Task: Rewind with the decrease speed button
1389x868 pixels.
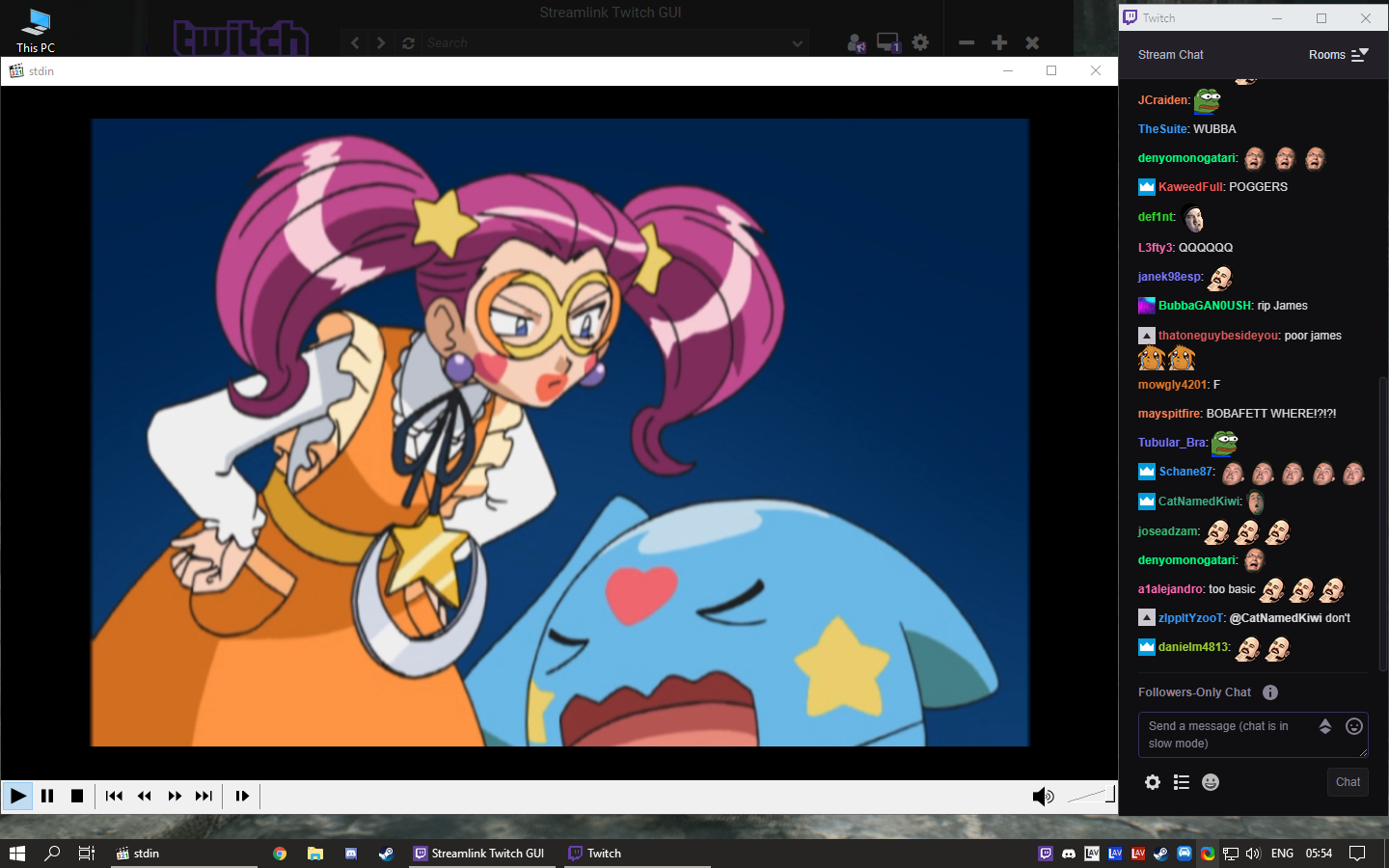Action: (145, 797)
